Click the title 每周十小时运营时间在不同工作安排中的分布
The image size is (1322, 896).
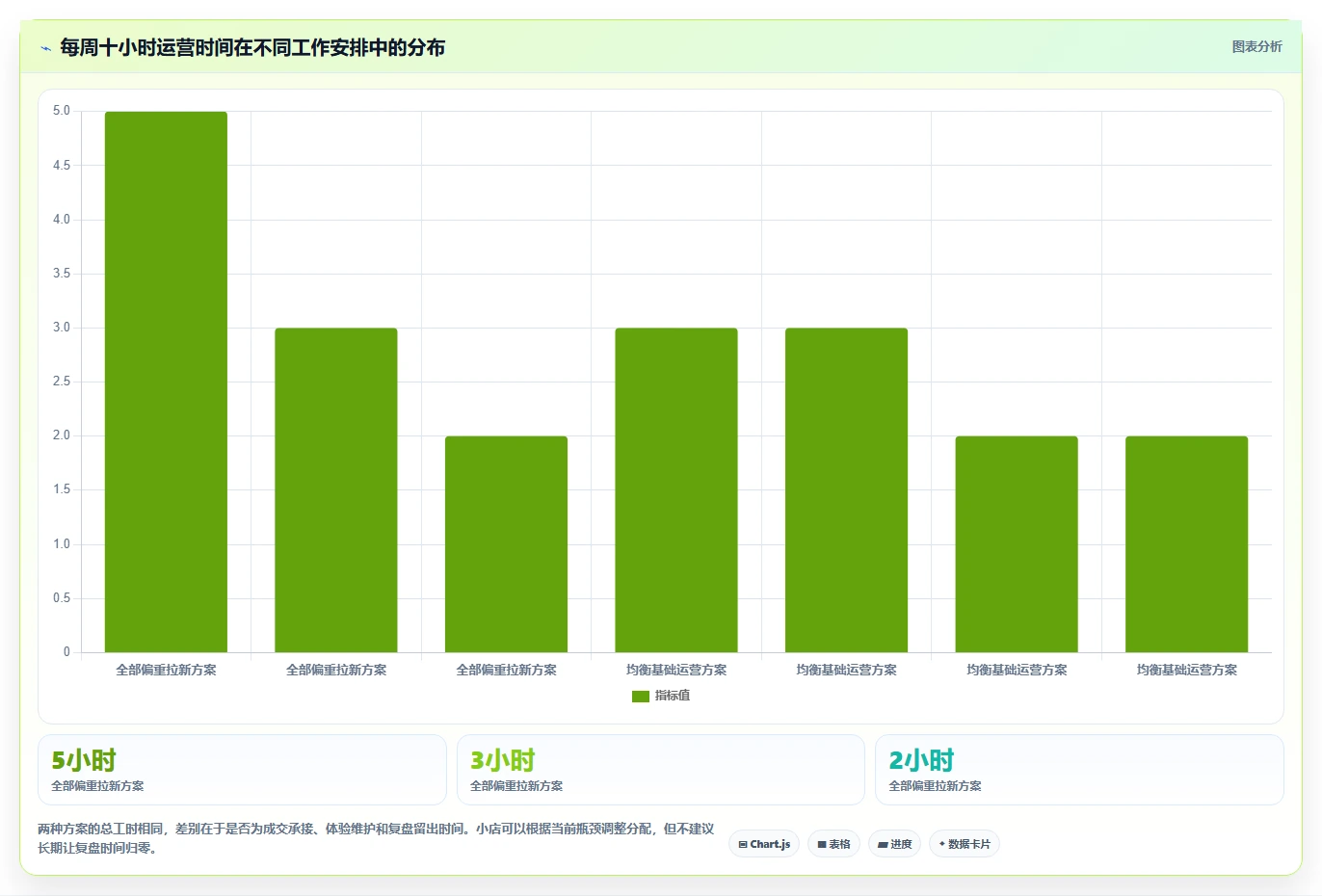[252, 47]
